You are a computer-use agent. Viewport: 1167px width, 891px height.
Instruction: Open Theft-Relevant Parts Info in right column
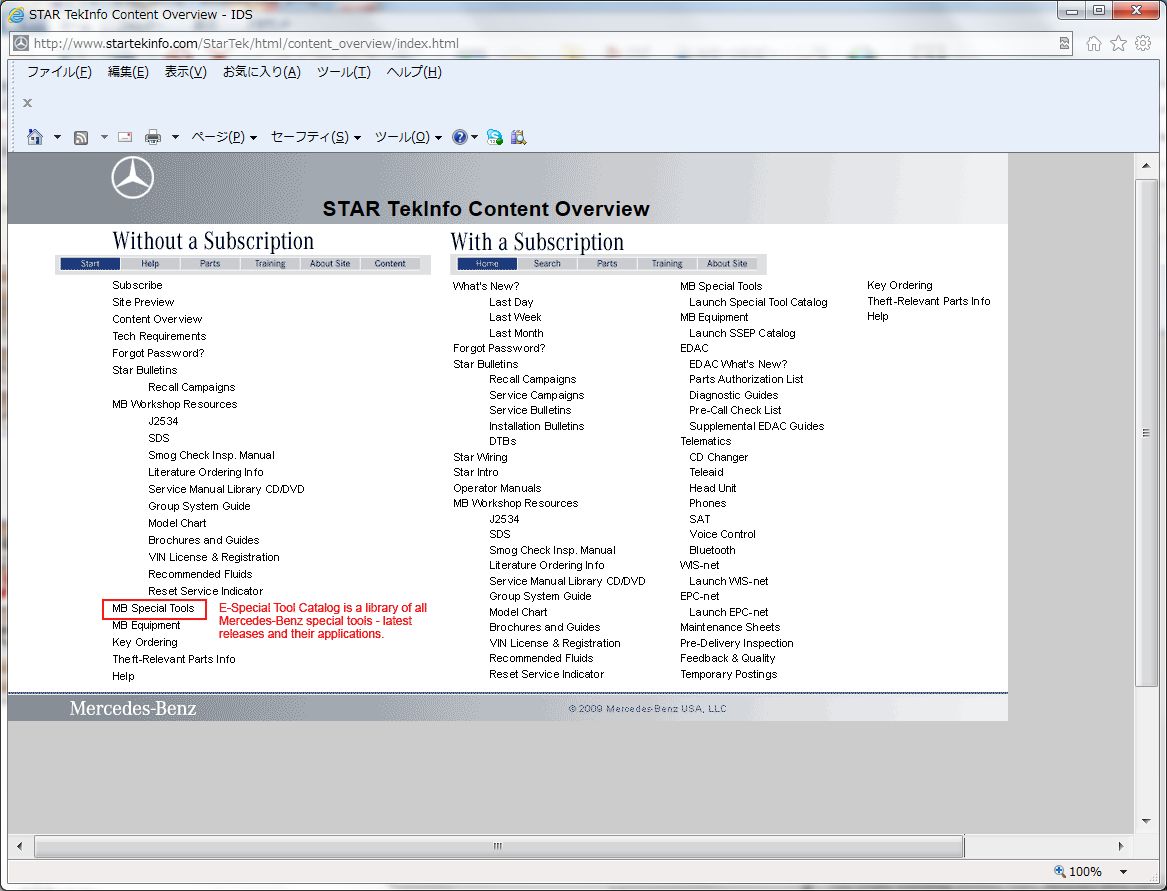click(x=929, y=301)
